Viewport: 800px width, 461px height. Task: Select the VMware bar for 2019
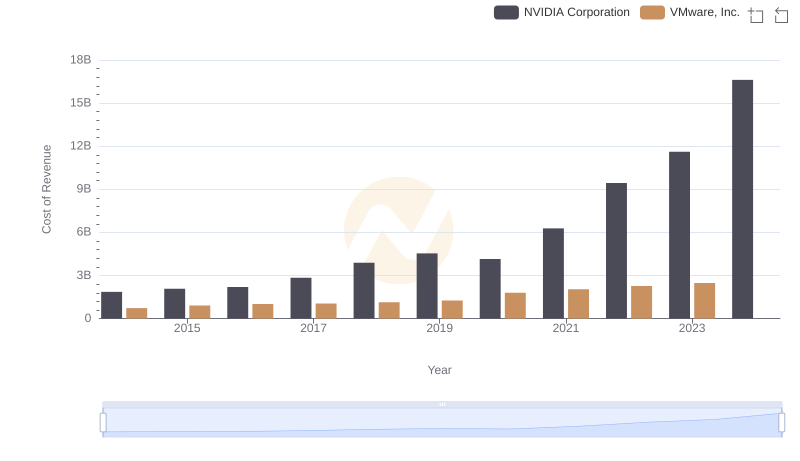click(x=452, y=310)
